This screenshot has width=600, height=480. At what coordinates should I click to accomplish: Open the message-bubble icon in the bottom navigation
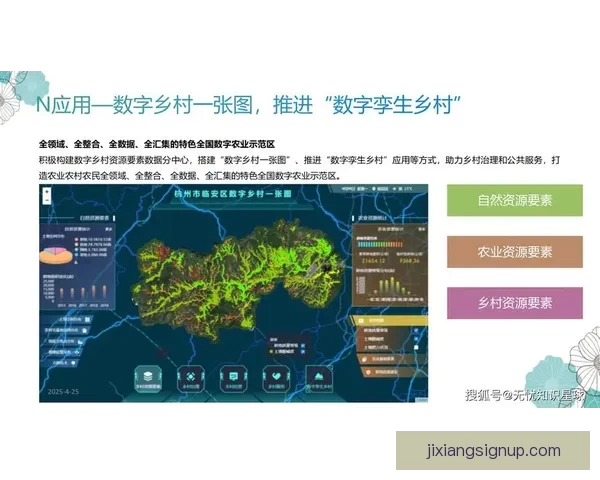point(233,379)
